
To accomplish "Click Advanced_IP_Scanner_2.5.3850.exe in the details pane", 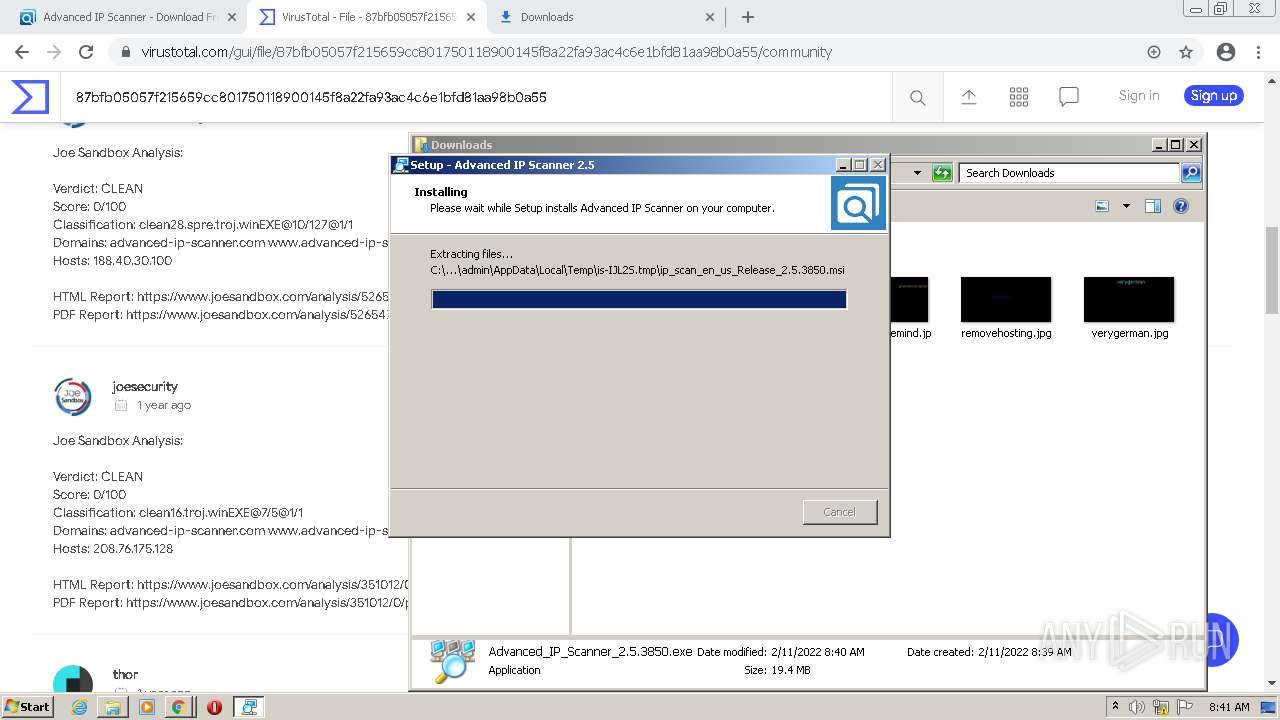I will click(x=590, y=651).
